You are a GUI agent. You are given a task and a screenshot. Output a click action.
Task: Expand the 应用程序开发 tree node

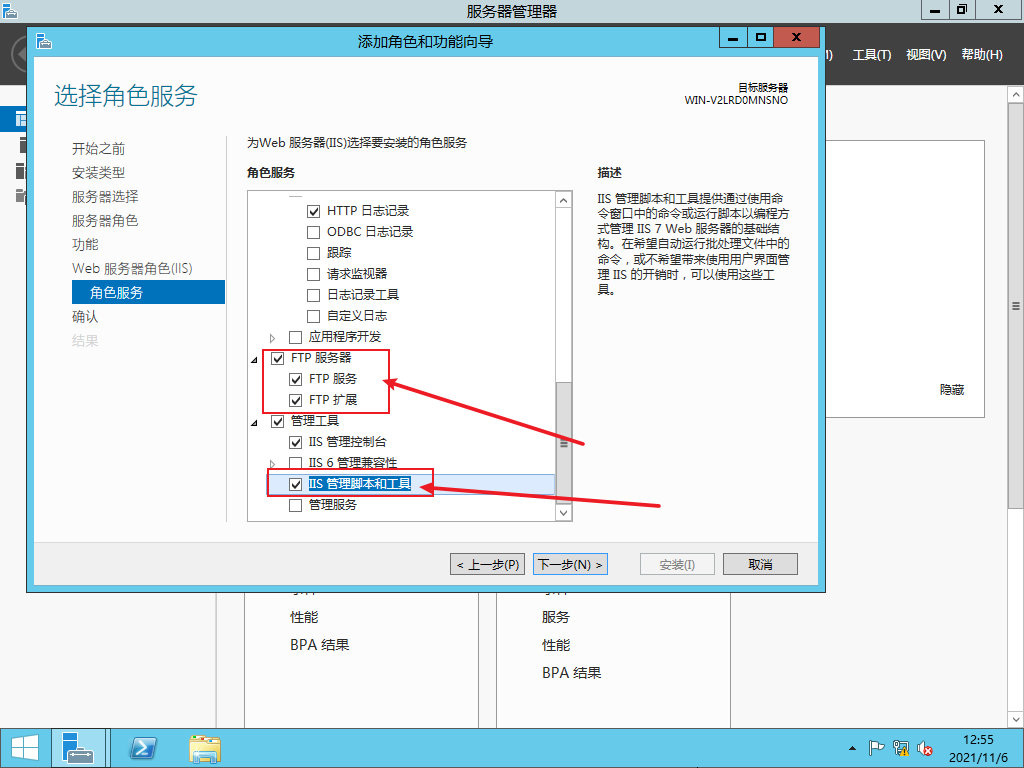click(272, 338)
